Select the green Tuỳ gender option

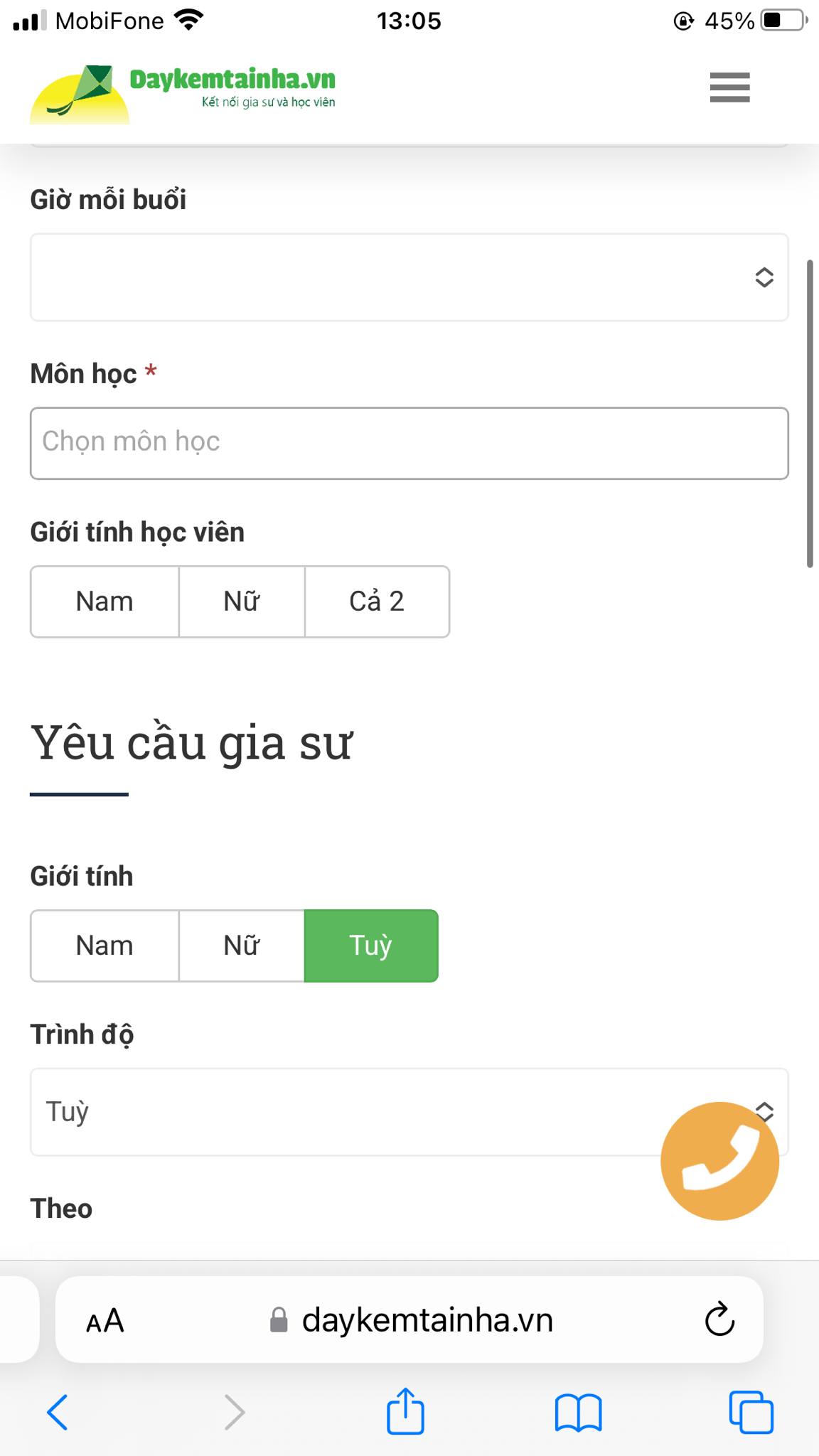[x=371, y=946]
